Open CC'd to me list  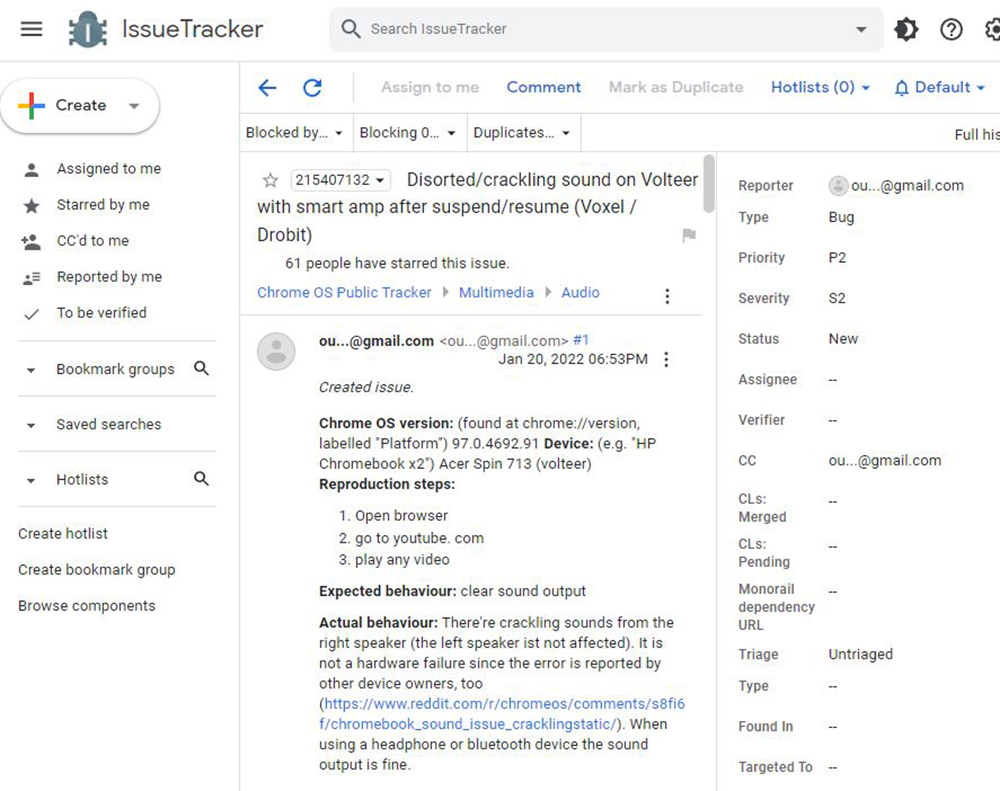(92, 240)
